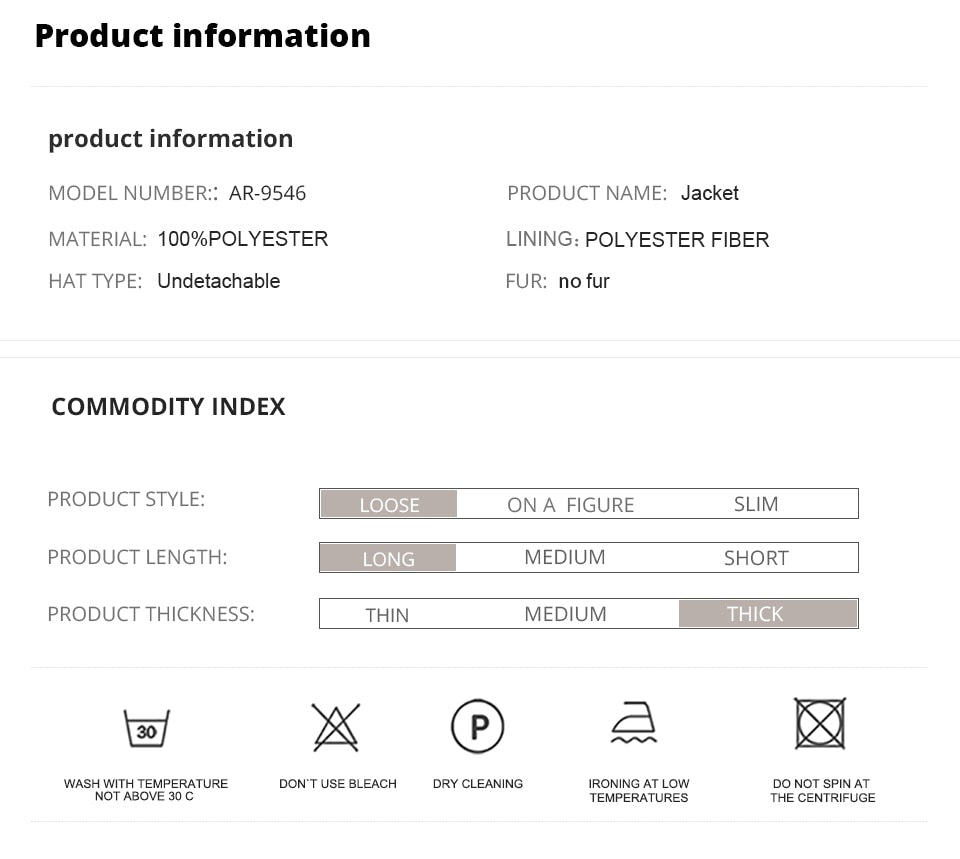The width and height of the screenshot is (960, 859).
Task: Click the do not spin icon
Action: click(x=820, y=723)
